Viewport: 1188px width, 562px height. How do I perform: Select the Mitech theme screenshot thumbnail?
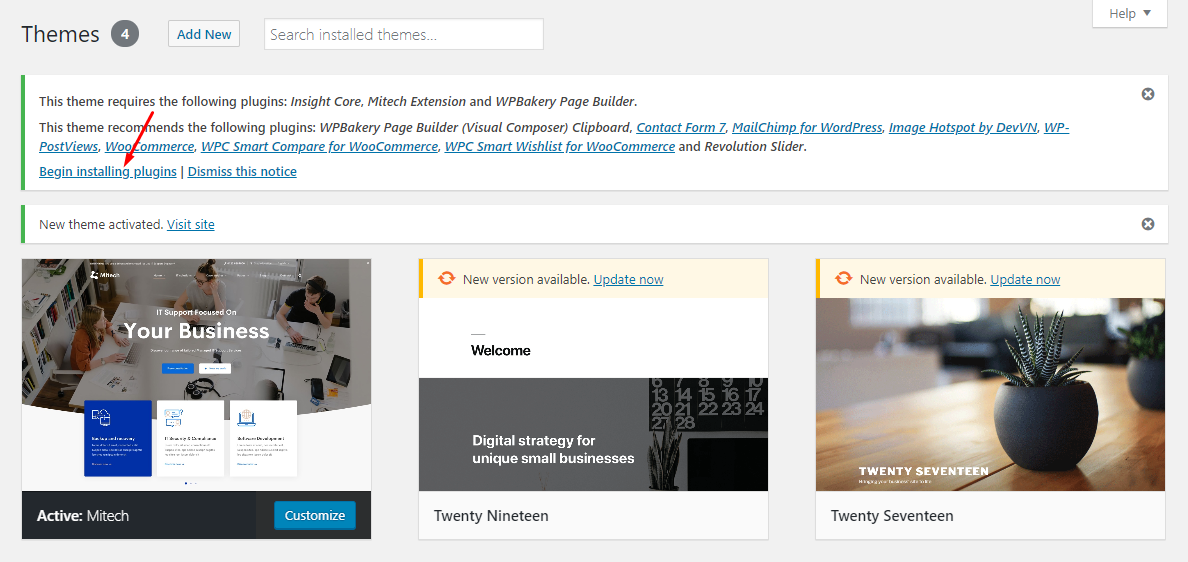196,375
